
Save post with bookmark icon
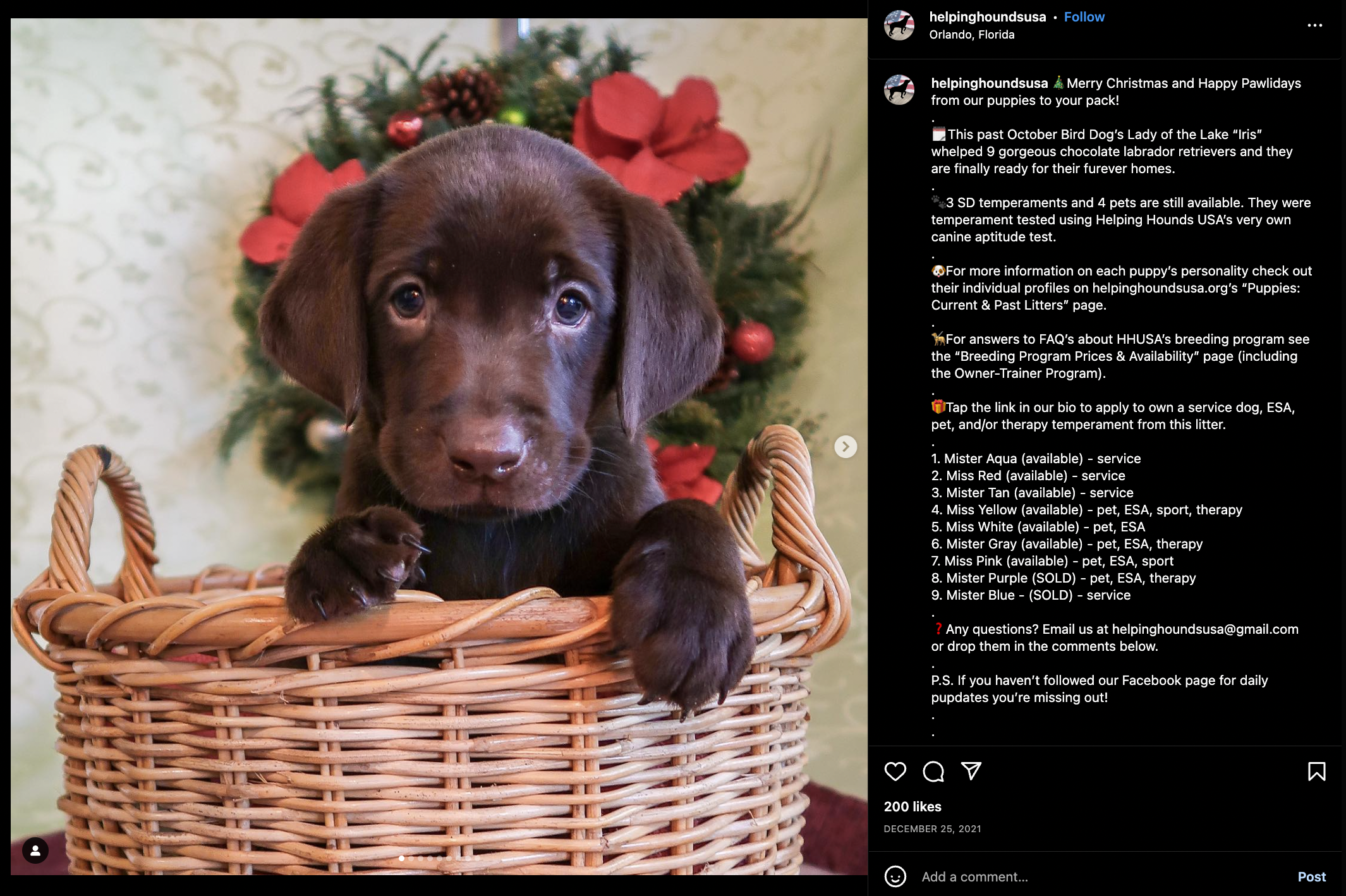(1317, 772)
